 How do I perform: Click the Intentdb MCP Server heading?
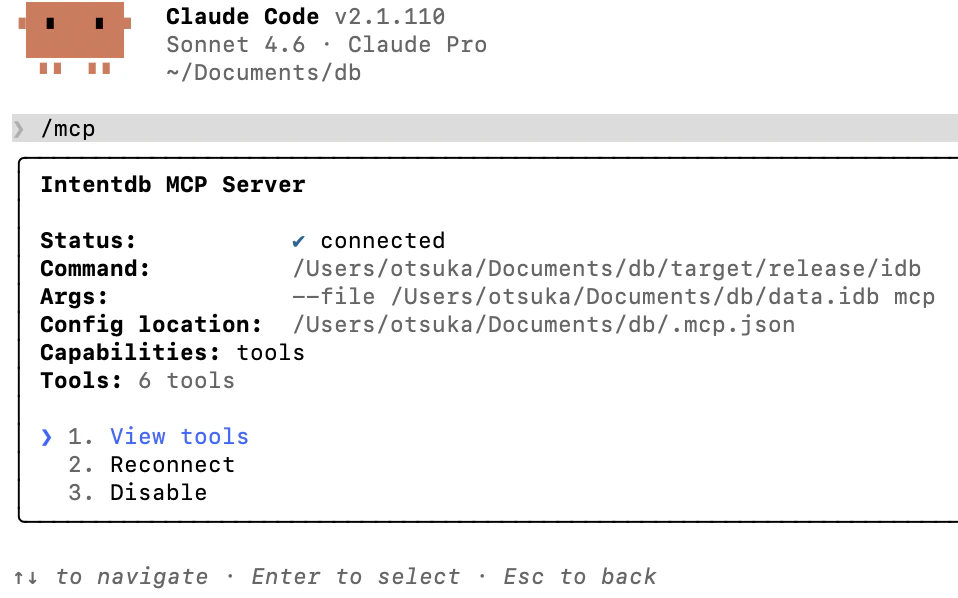pos(173,184)
